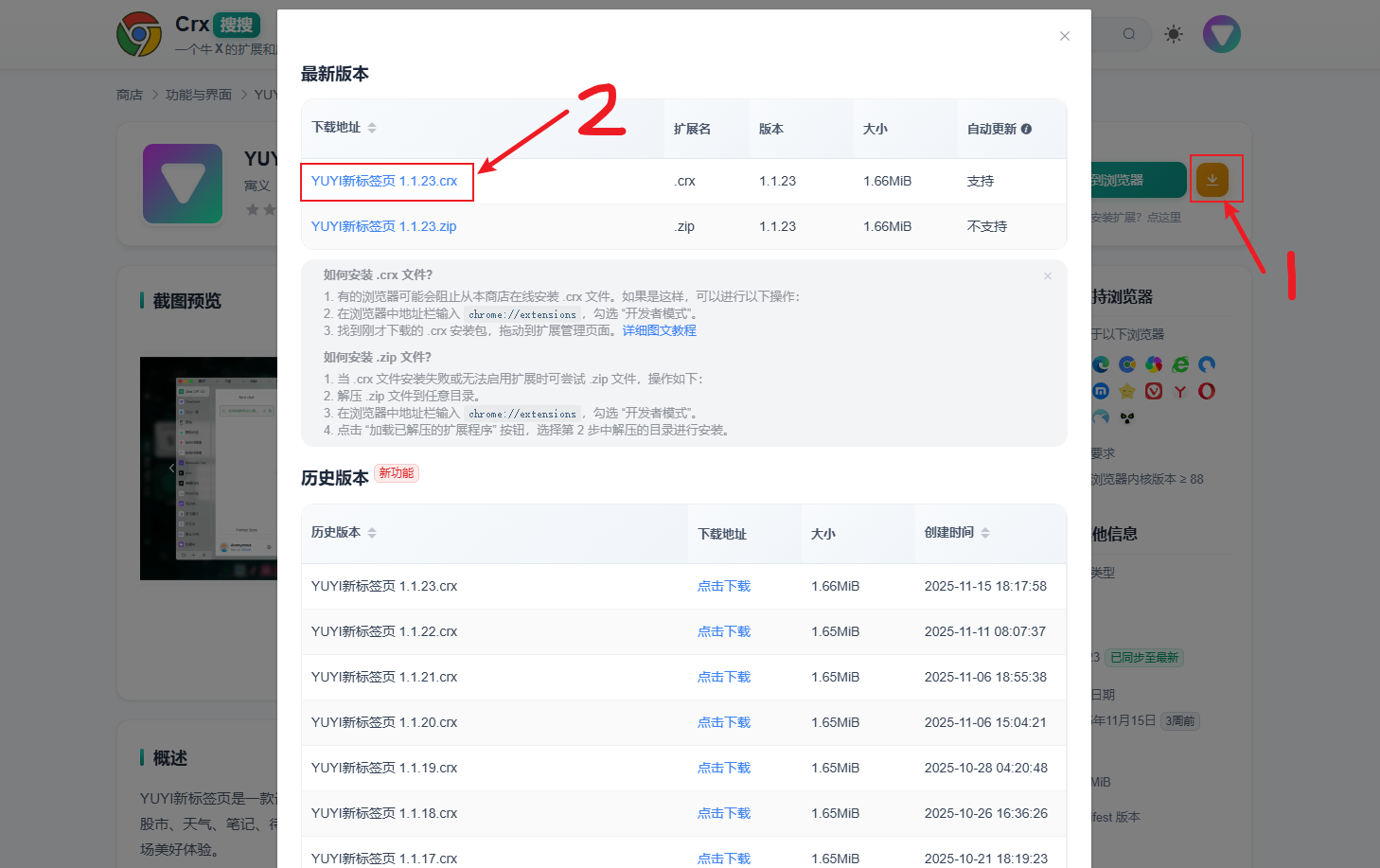This screenshot has width=1380, height=868.
Task: Click the date 2025-11-06 15:04:21
Action: [985, 722]
